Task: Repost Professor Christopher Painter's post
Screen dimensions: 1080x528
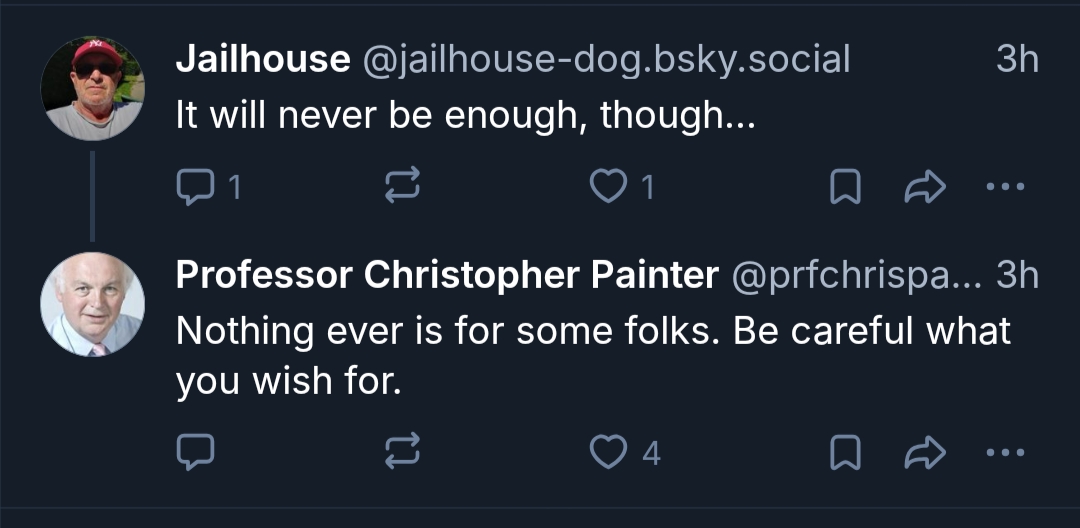Action: (403, 453)
